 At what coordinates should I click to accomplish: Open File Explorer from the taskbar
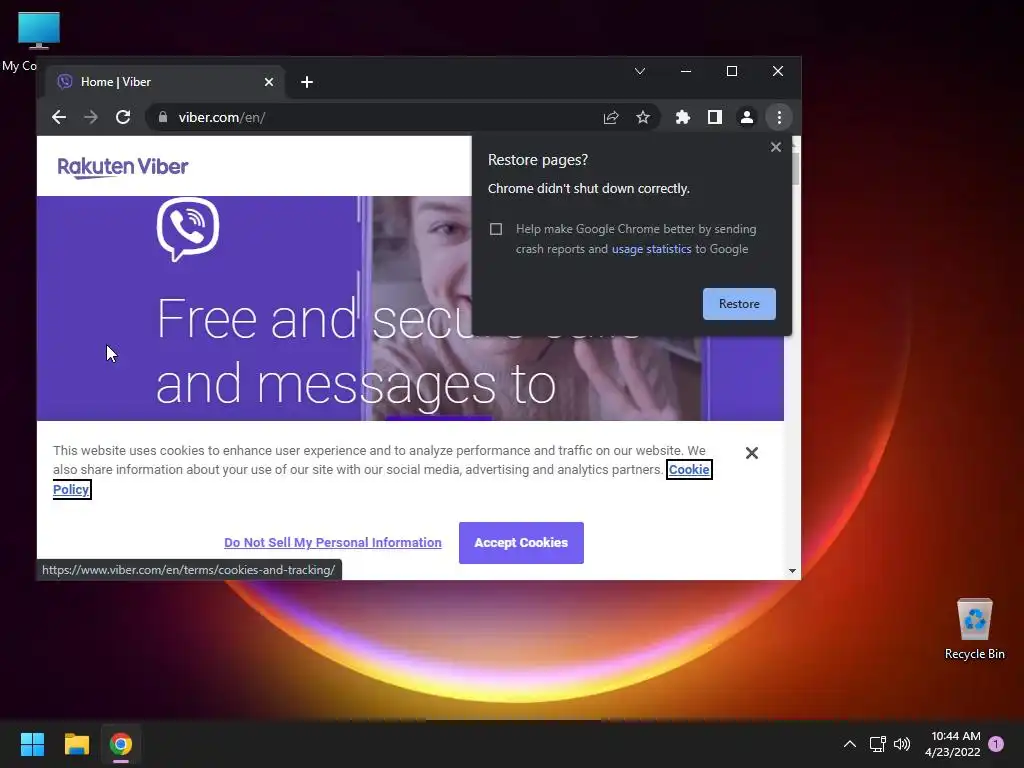(76, 744)
